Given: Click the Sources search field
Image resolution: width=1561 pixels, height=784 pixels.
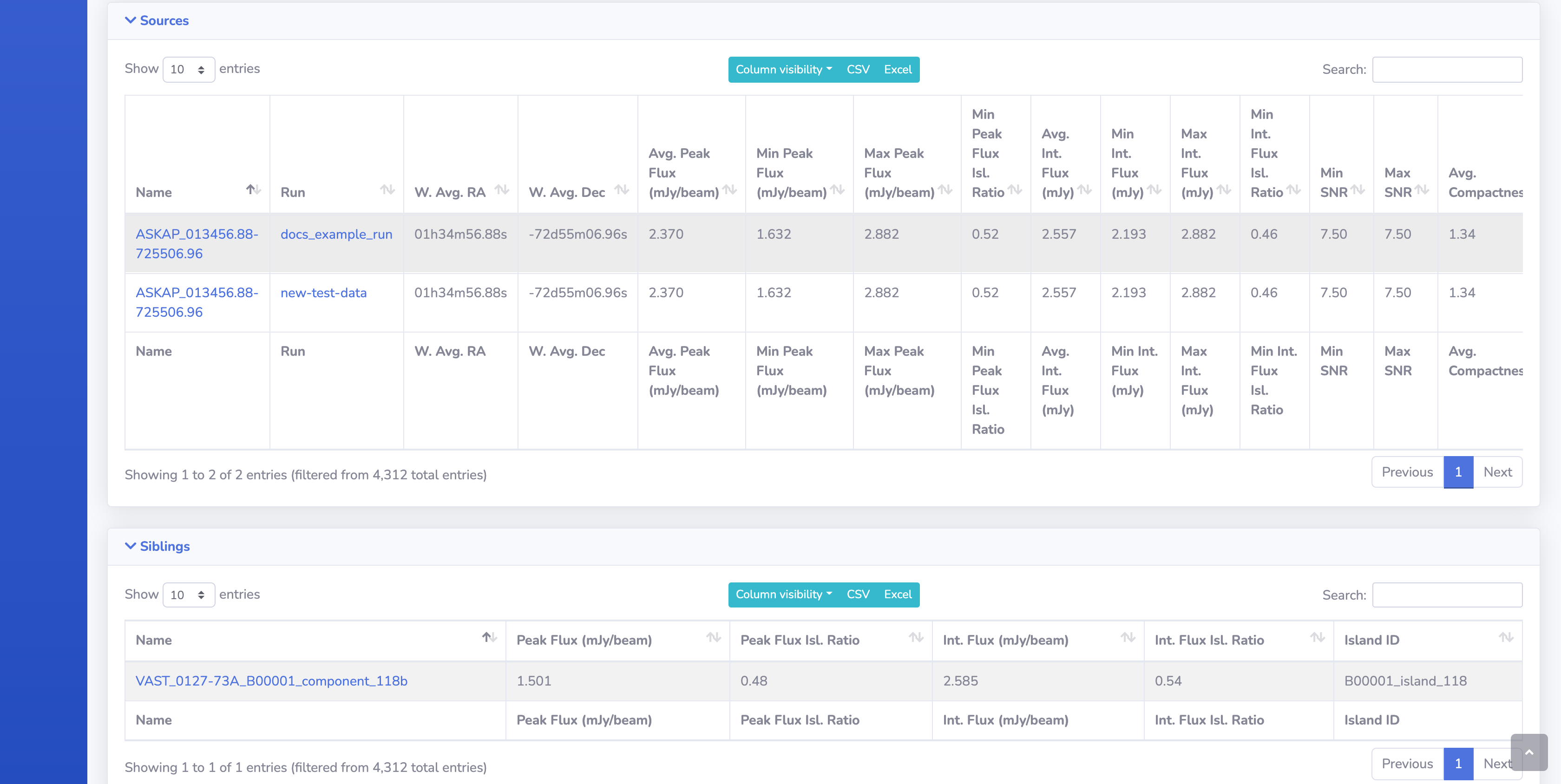Looking at the screenshot, I should 1447,70.
